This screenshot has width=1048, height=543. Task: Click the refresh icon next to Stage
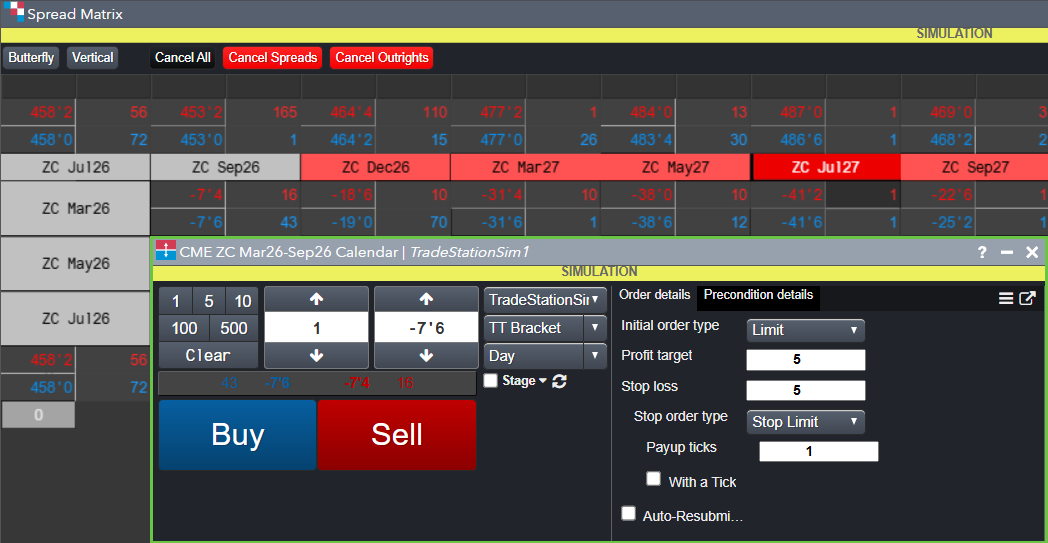(x=560, y=381)
